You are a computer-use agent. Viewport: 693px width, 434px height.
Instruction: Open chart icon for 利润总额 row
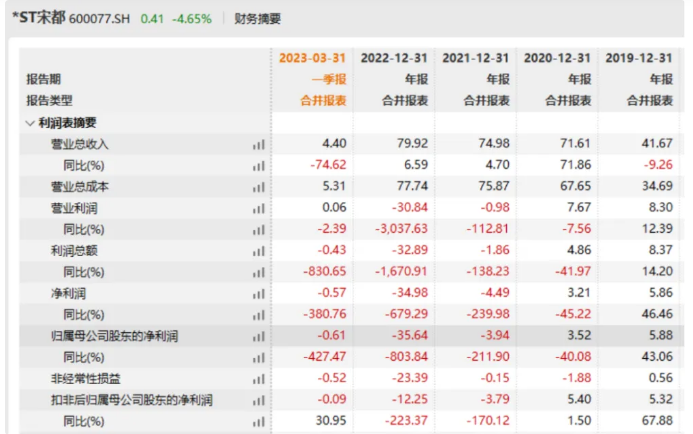259,251
